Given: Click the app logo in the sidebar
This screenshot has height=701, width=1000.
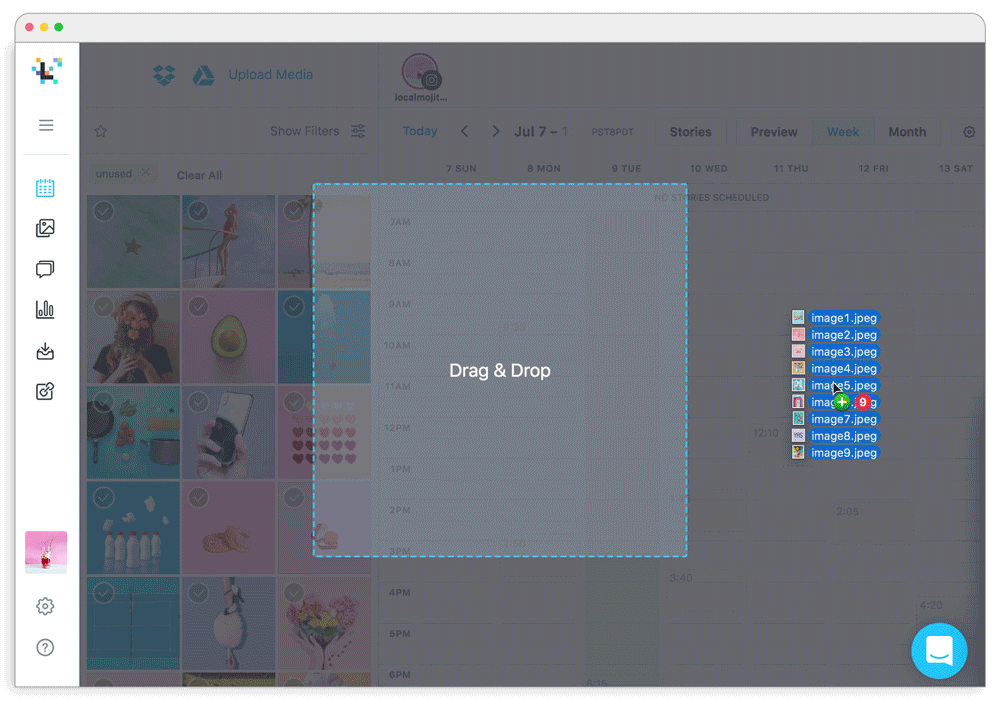Looking at the screenshot, I should pos(47,71).
